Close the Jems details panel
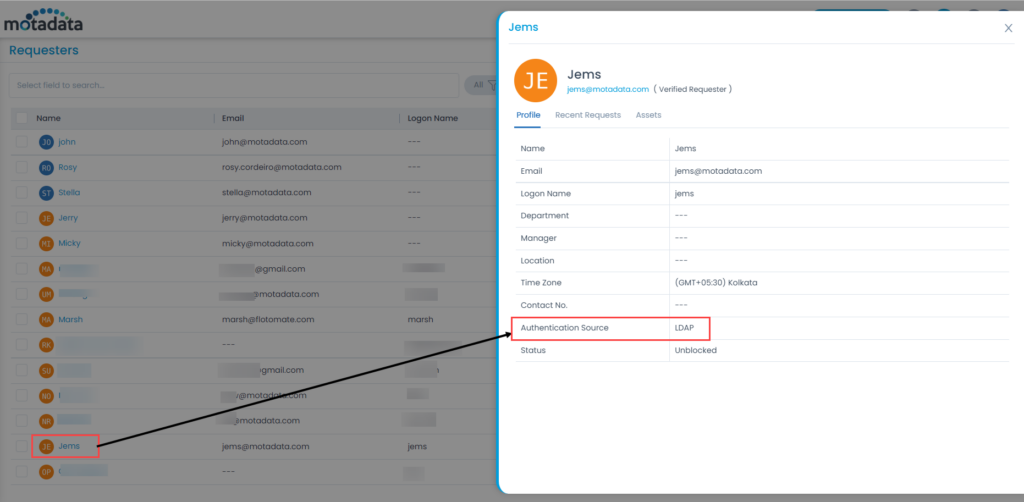 point(1008,28)
